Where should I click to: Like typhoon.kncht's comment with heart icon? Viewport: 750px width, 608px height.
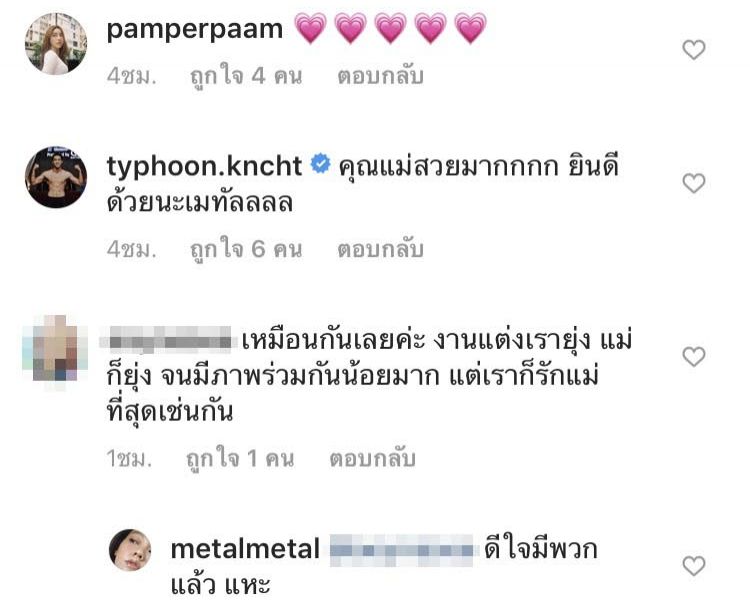click(694, 183)
